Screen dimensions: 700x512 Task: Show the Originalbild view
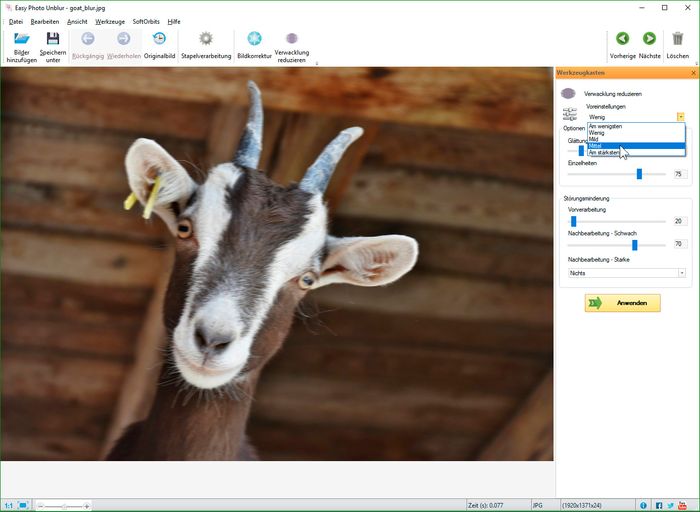(159, 40)
